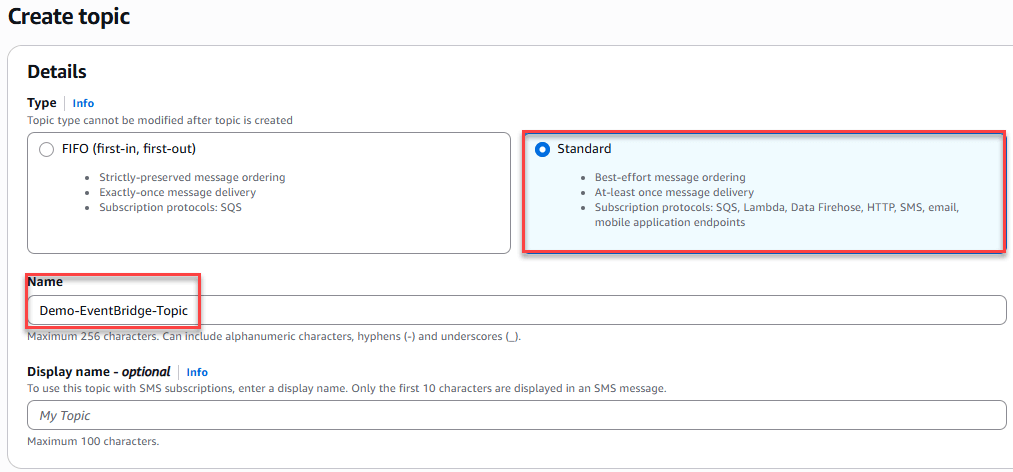This screenshot has width=1013, height=472.
Task: Click the Name field label
Action: pos(45,282)
